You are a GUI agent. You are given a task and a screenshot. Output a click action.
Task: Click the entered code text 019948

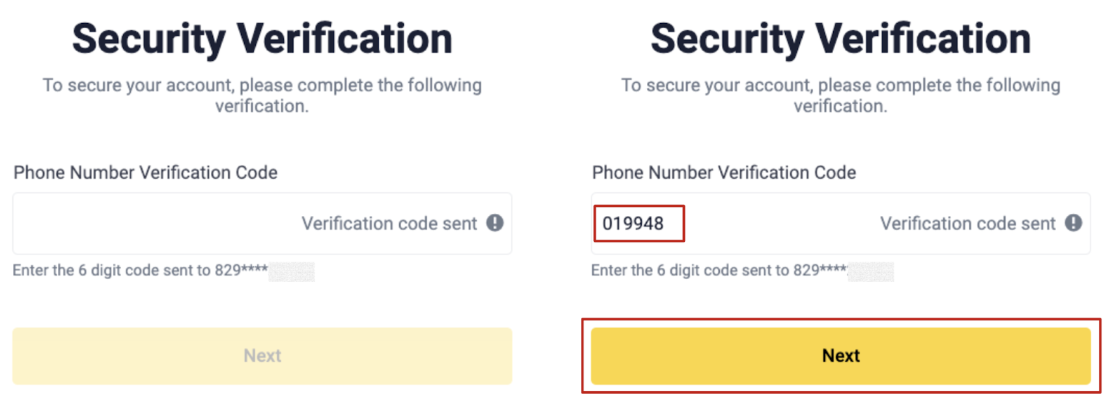[x=633, y=224]
